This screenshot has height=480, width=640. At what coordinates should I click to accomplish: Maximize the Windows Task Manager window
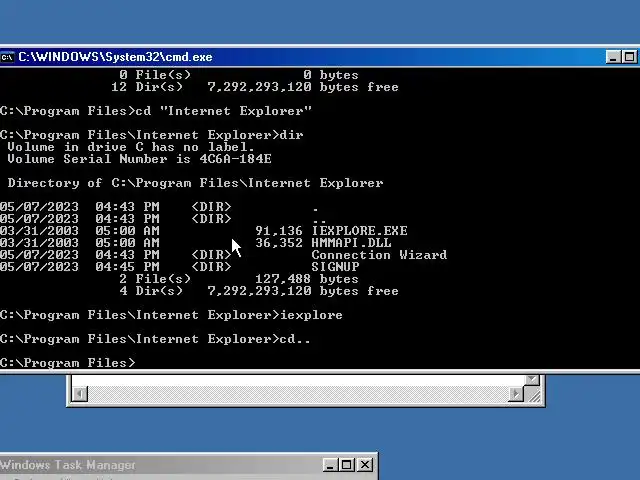(347, 465)
